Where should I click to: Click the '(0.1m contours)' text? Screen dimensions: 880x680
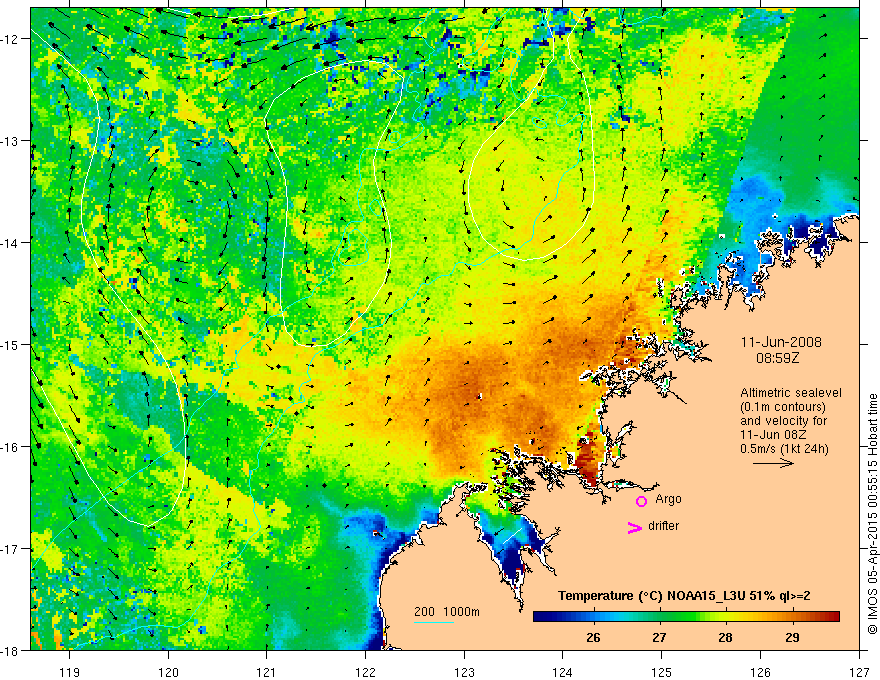pyautogui.click(x=783, y=407)
